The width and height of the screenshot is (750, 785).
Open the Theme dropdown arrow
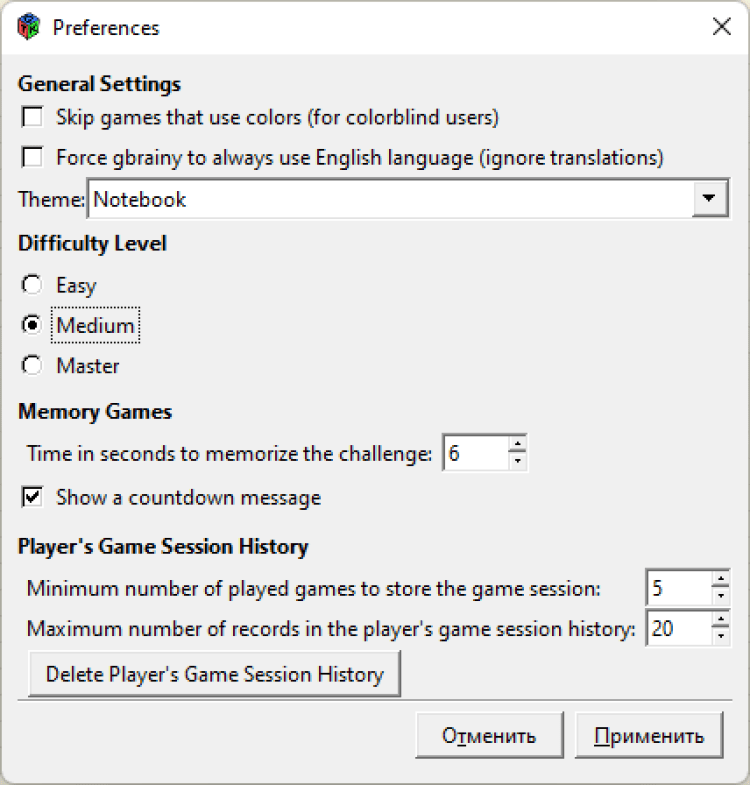pyautogui.click(x=709, y=199)
